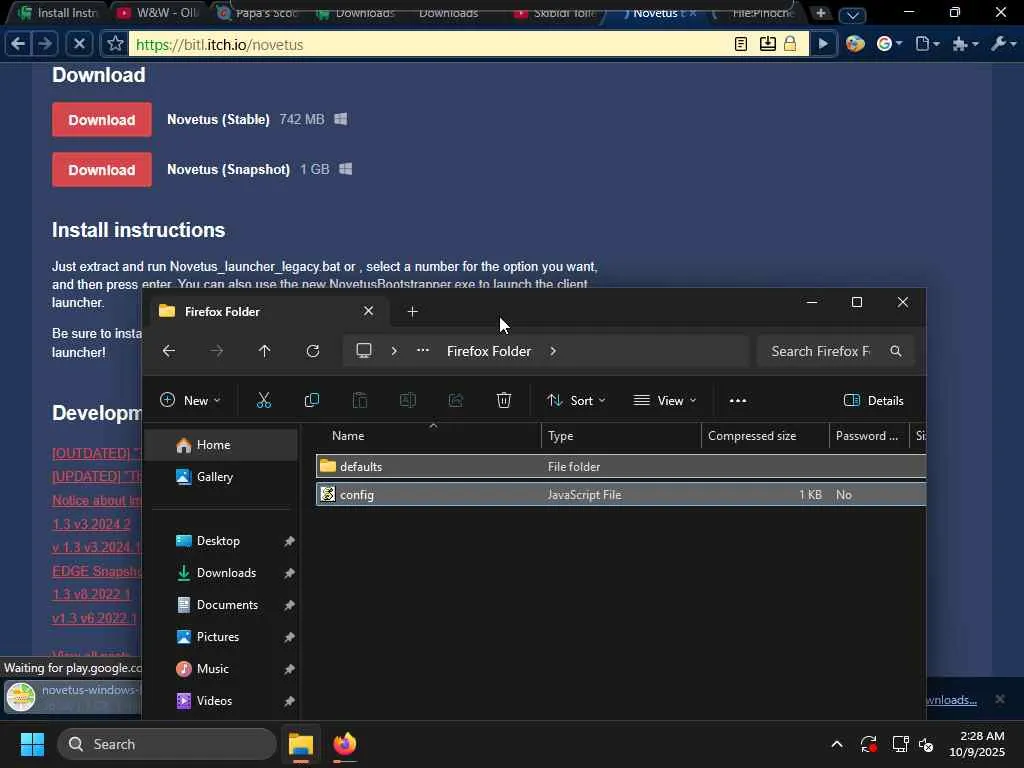Go back in the browser toolbar
Image resolution: width=1024 pixels, height=768 pixels.
tap(18, 44)
